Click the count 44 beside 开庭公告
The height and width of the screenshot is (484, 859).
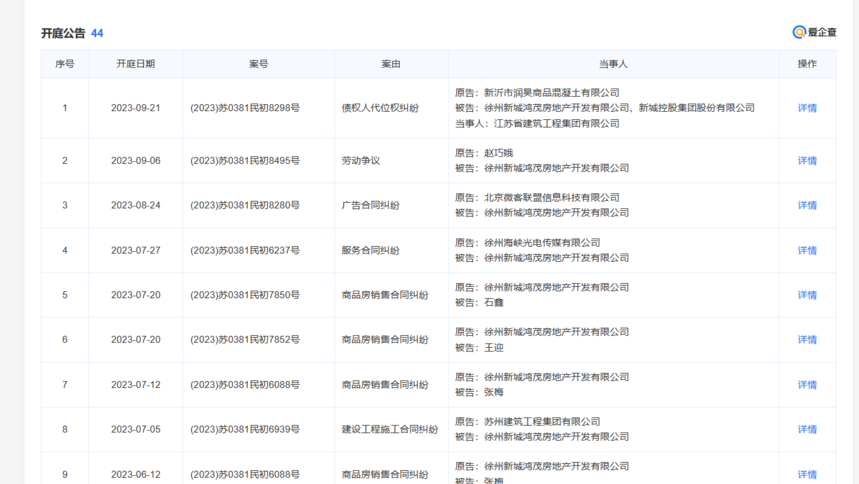[x=97, y=33]
